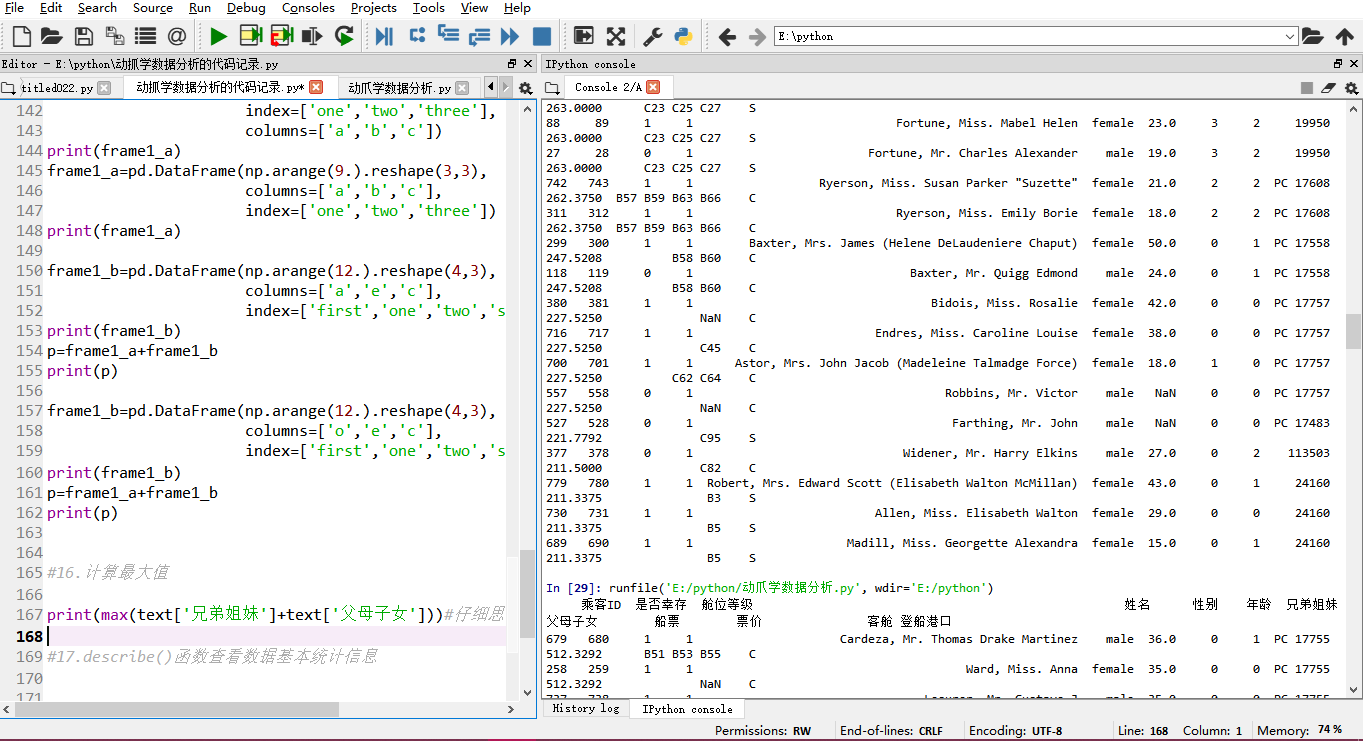
Task: Click Re-run last script icon
Action: pyautogui.click(x=344, y=37)
